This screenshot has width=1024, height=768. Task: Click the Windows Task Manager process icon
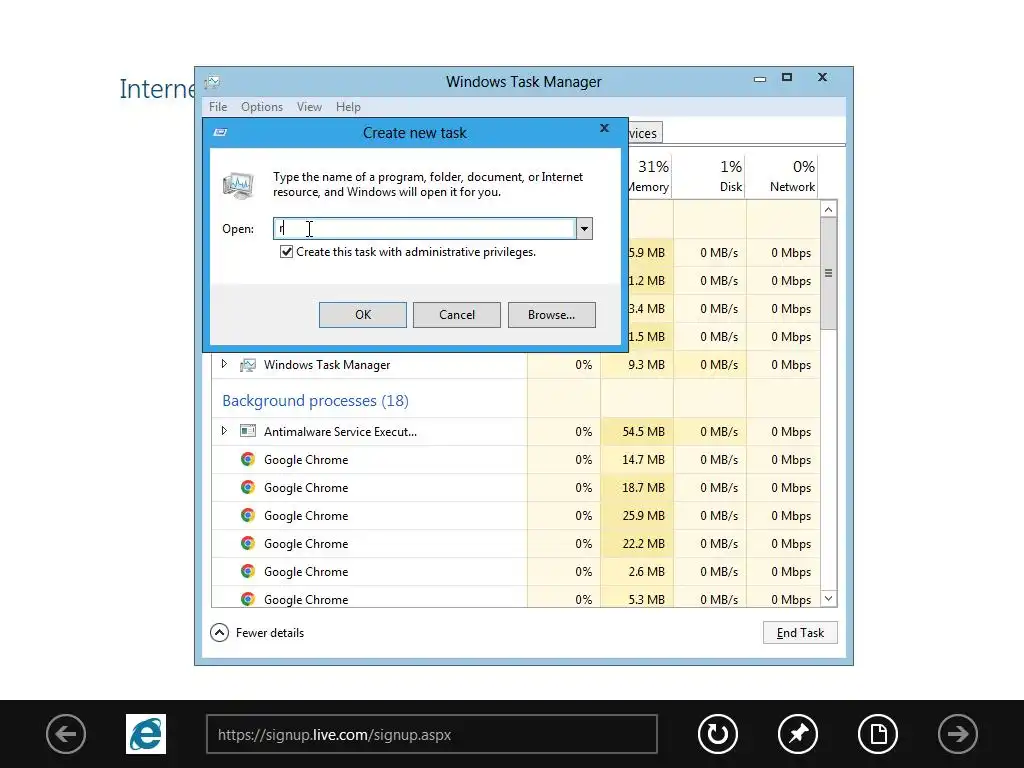[248, 365]
